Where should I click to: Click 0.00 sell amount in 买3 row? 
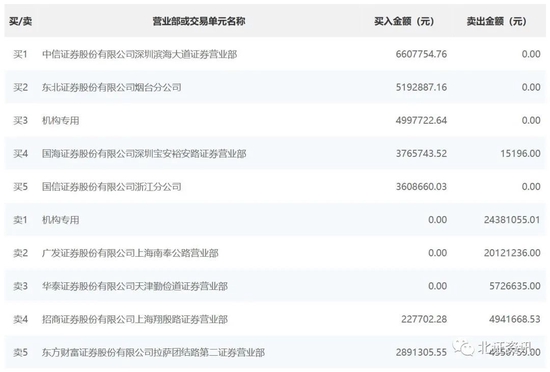531,121
